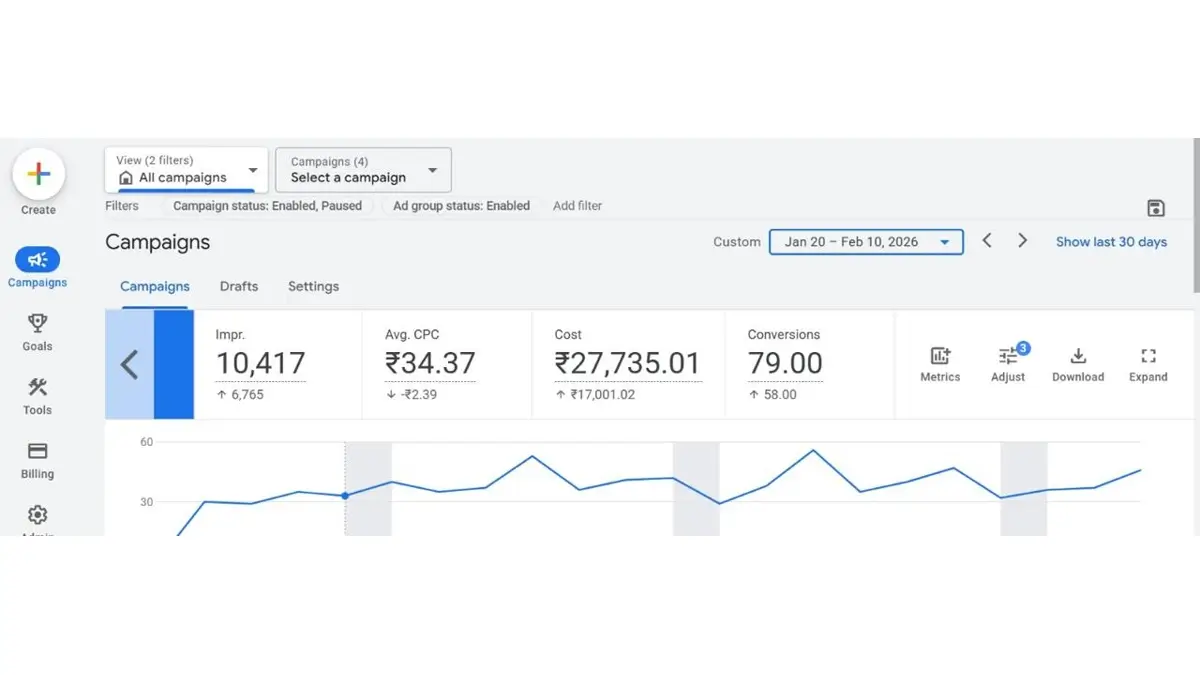This screenshot has height=675, width=1200.
Task: Go to previous date range arrow
Action: (987, 241)
